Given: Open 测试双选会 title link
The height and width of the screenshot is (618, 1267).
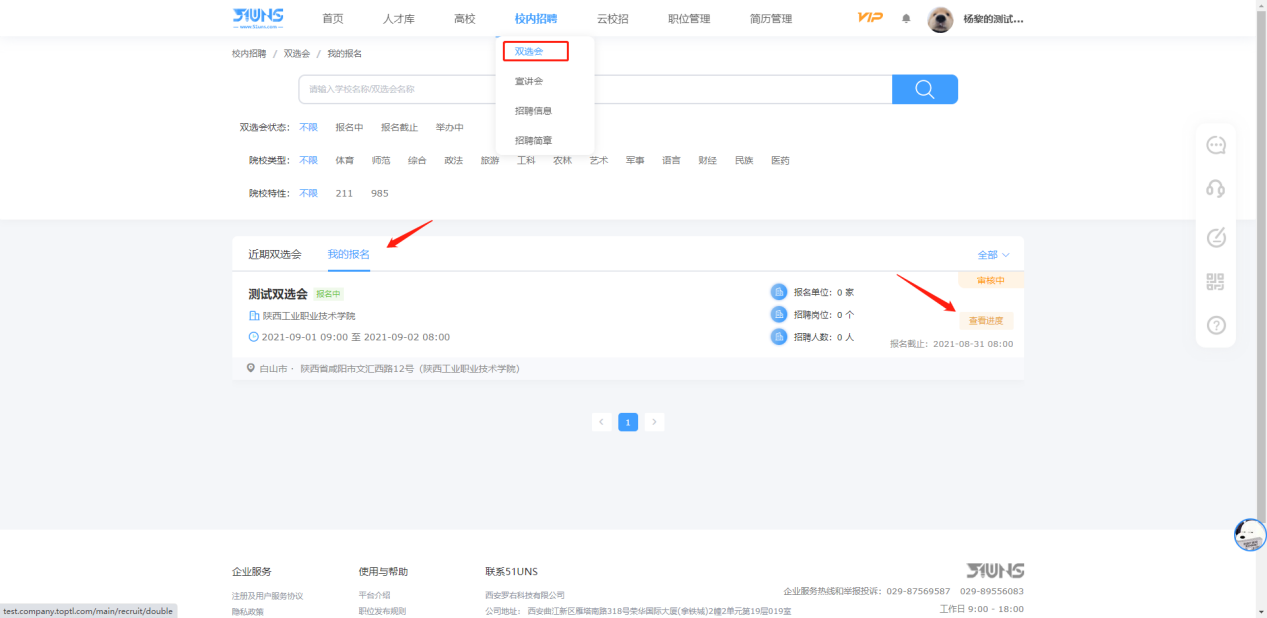Looking at the screenshot, I should click(278, 294).
